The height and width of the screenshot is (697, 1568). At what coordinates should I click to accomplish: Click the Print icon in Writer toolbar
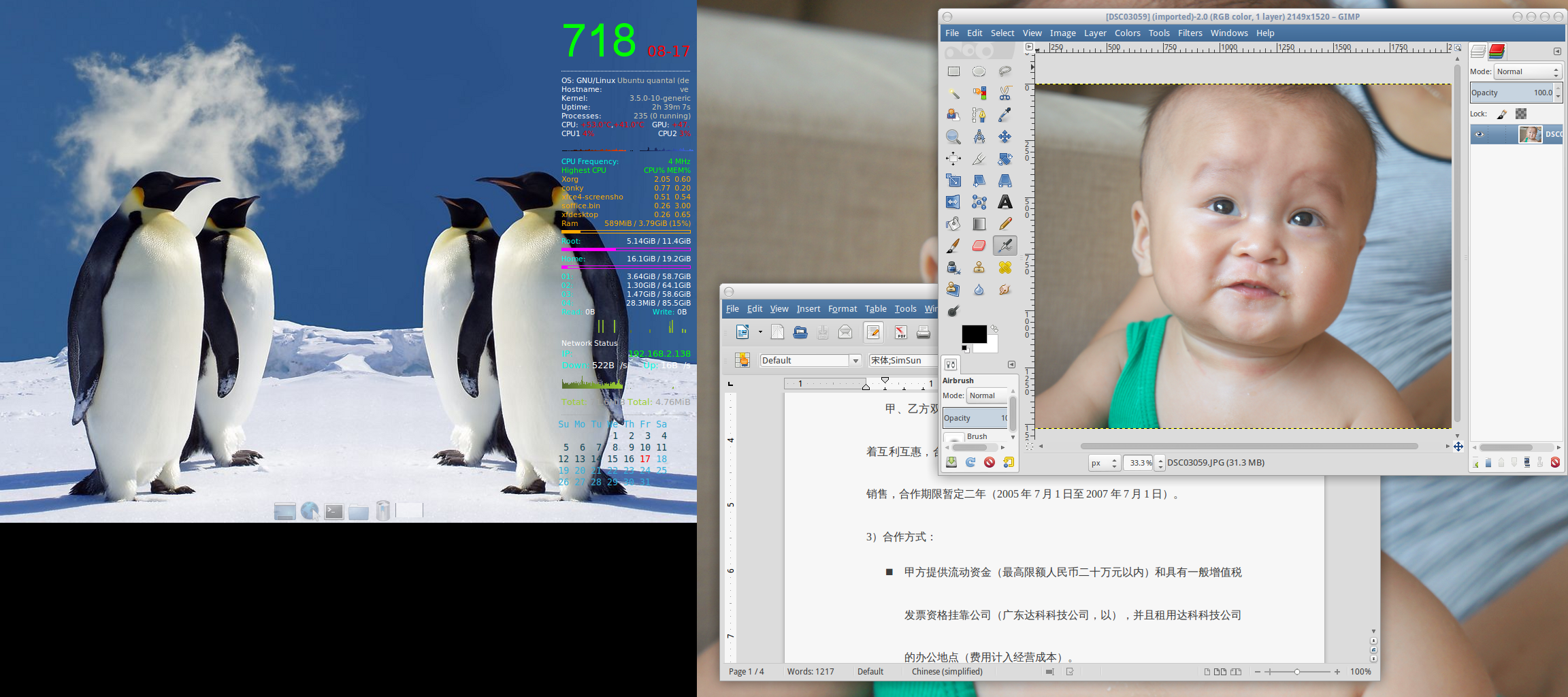click(924, 332)
